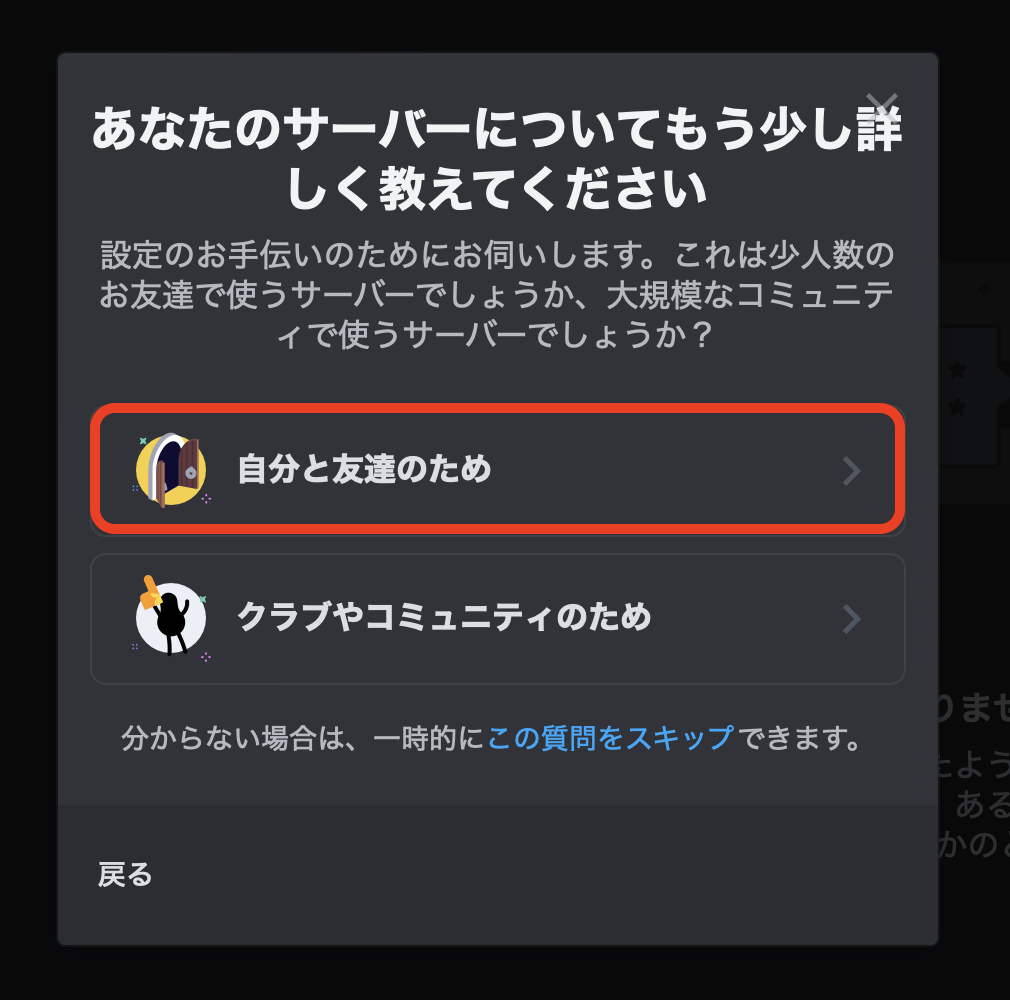Go back with the 戻る button
1010x1000 pixels.
coord(125,875)
